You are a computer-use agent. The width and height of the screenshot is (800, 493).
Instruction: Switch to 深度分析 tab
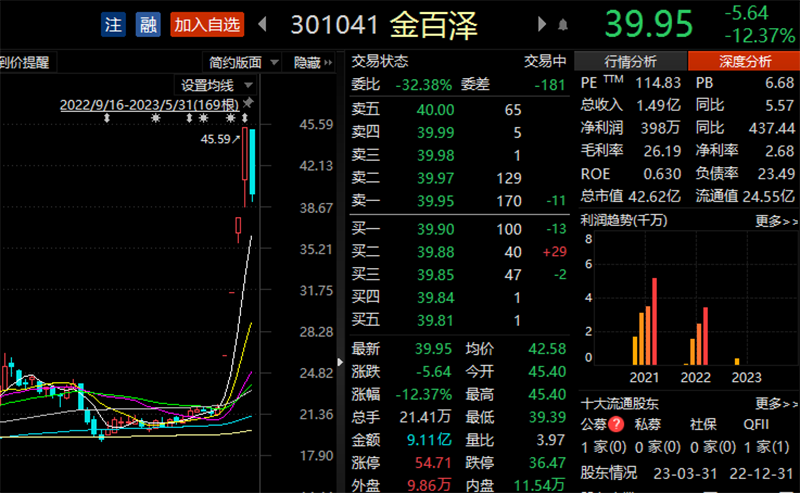pyautogui.click(x=744, y=62)
